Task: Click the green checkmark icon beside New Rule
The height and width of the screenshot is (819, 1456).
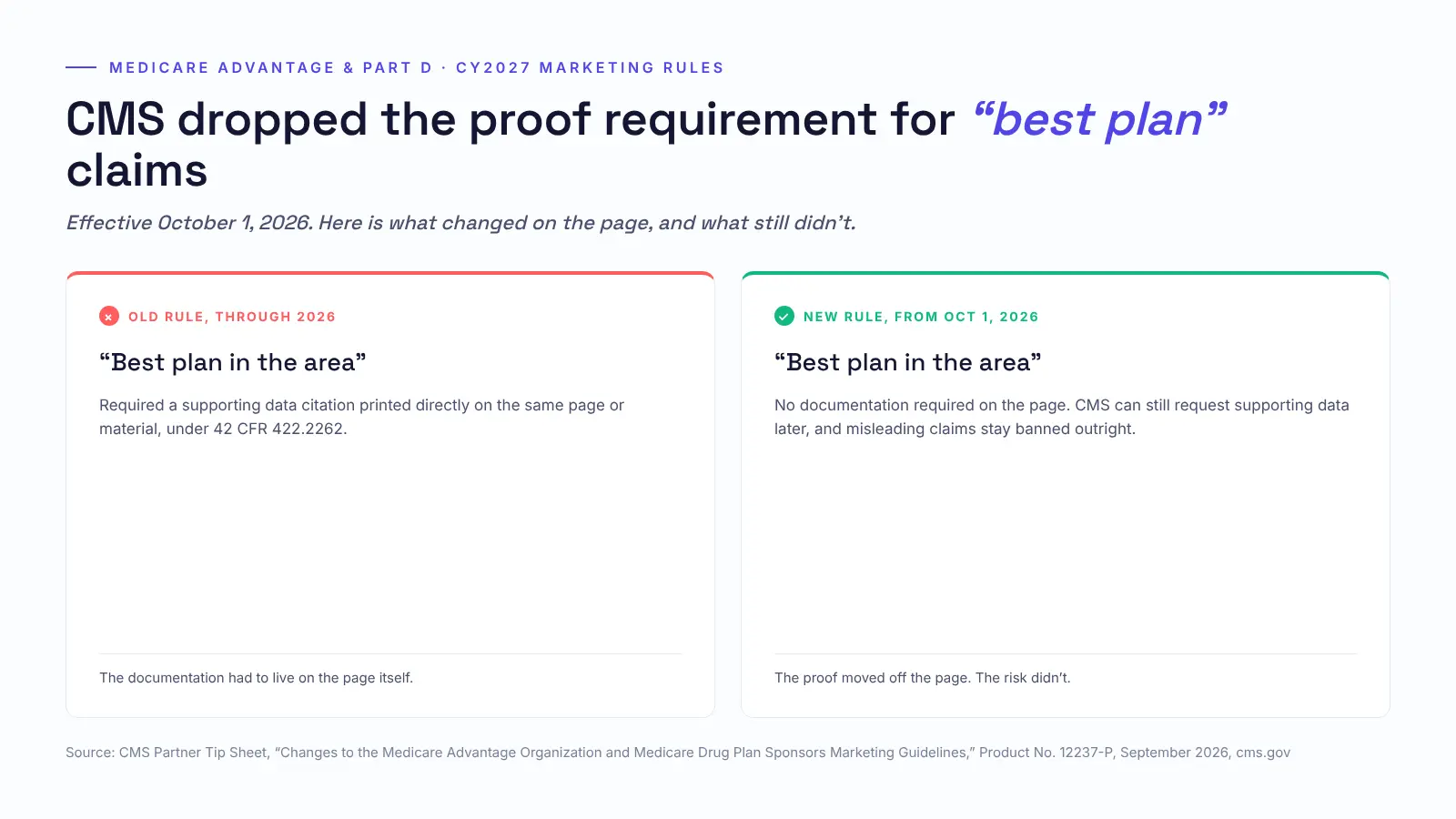Action: pyautogui.click(x=784, y=317)
